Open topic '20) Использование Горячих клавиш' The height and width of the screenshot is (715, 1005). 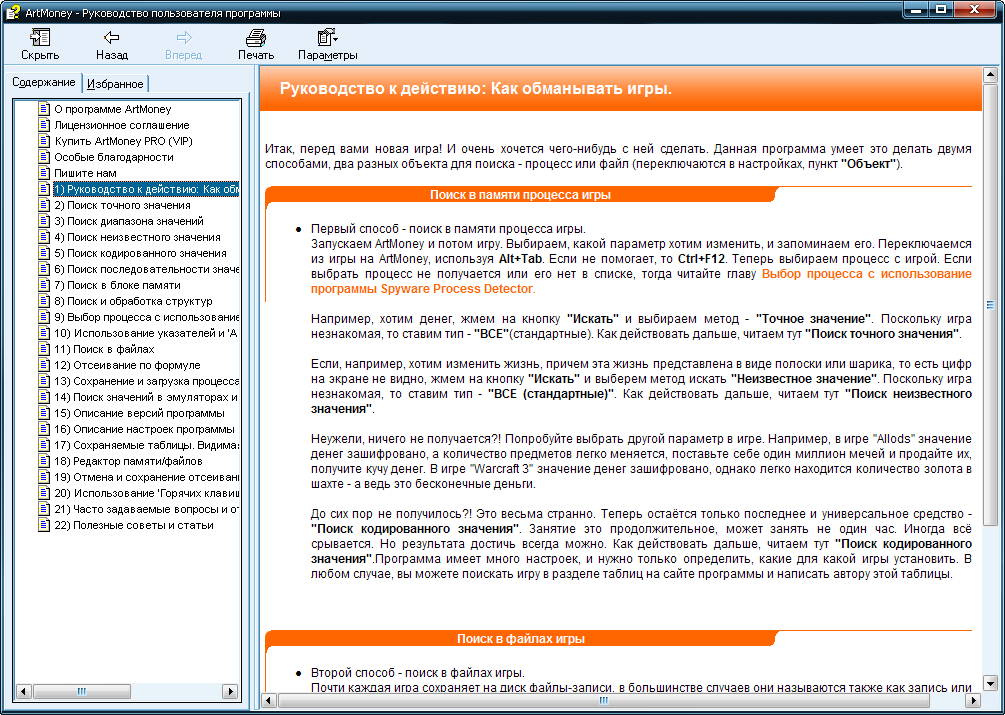pyautogui.click(x=146, y=493)
